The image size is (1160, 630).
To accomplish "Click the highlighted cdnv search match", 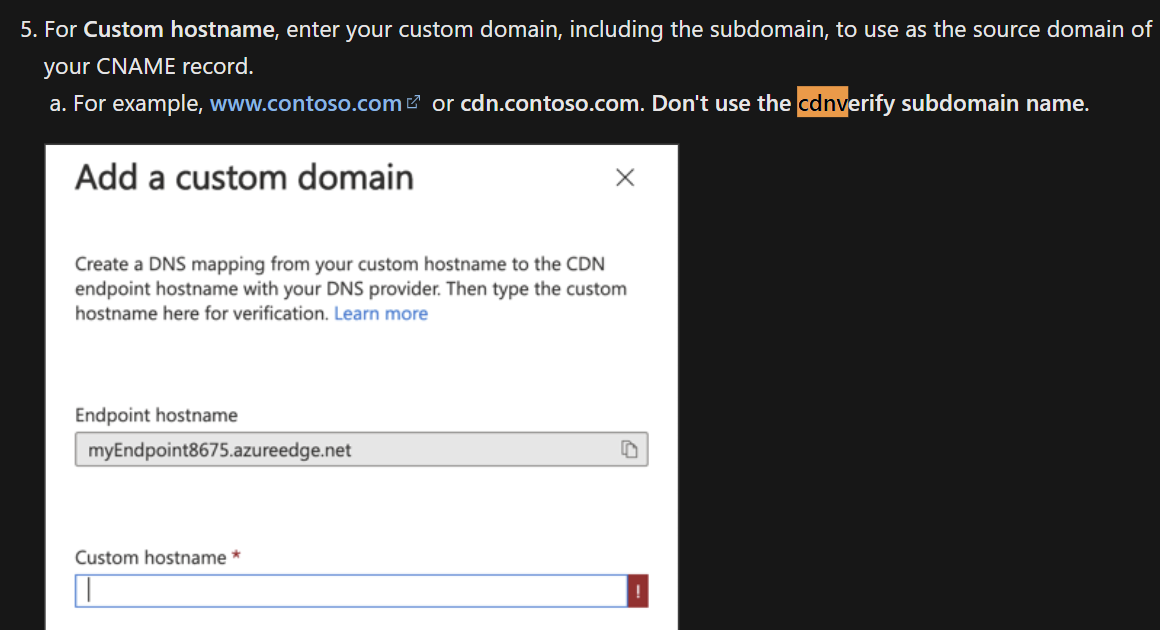I will [824, 102].
